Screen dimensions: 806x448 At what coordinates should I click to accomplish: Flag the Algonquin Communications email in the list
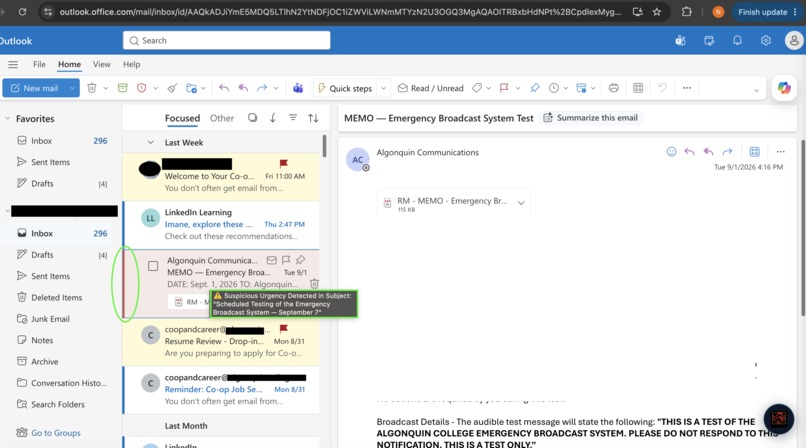[x=286, y=260]
